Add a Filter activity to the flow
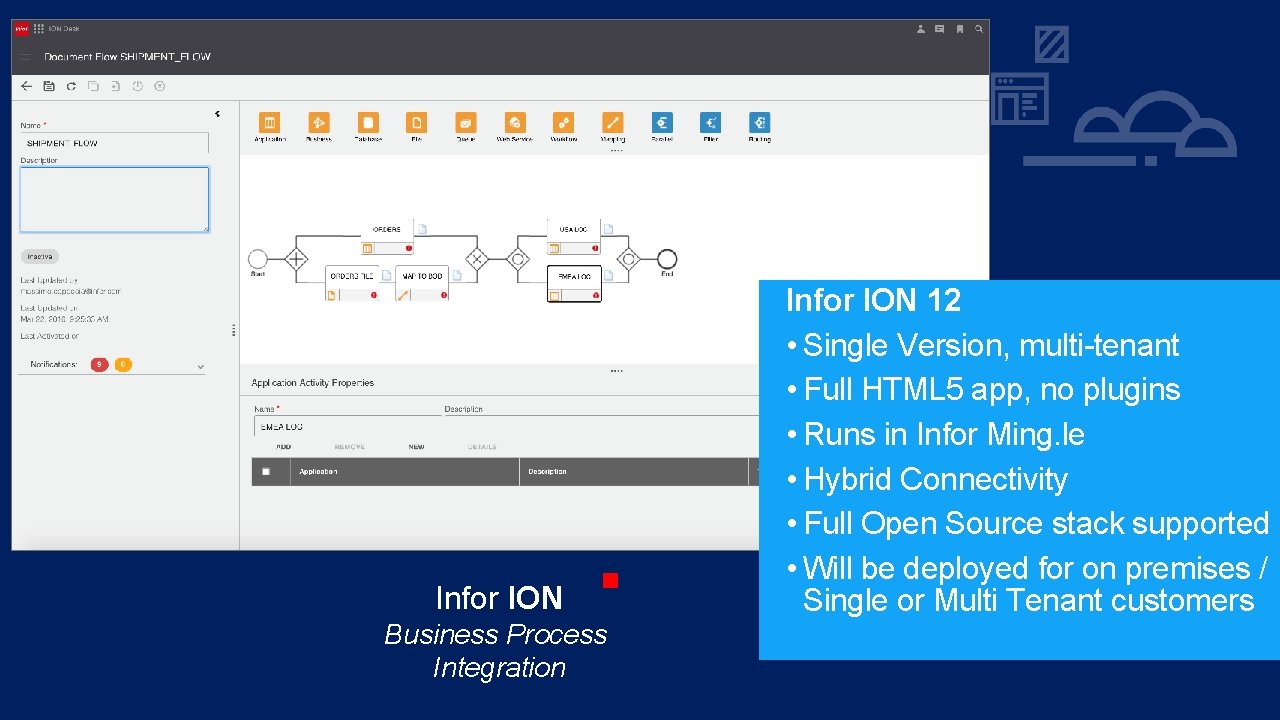 click(710, 123)
